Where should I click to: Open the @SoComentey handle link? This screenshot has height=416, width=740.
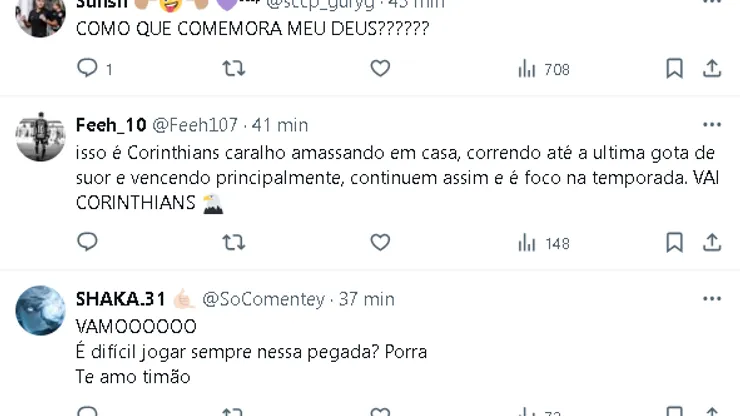(263, 299)
